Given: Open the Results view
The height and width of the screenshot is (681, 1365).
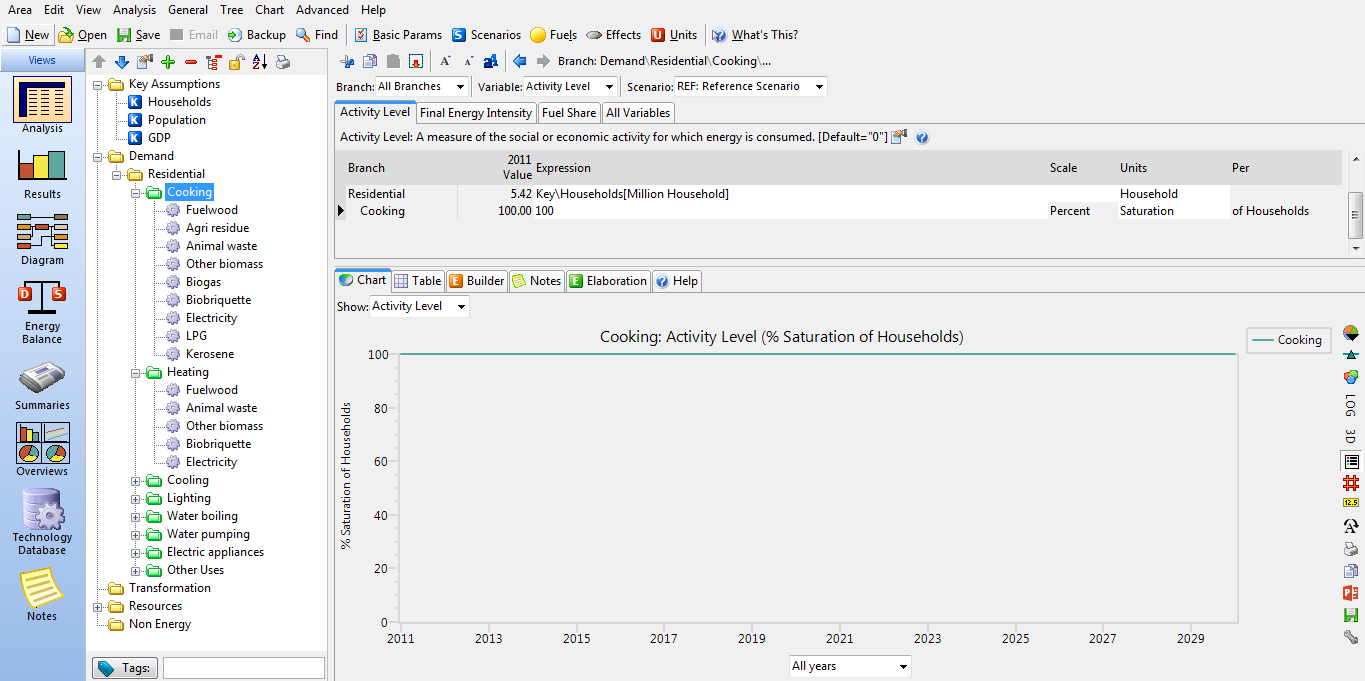Looking at the screenshot, I should pyautogui.click(x=42, y=175).
